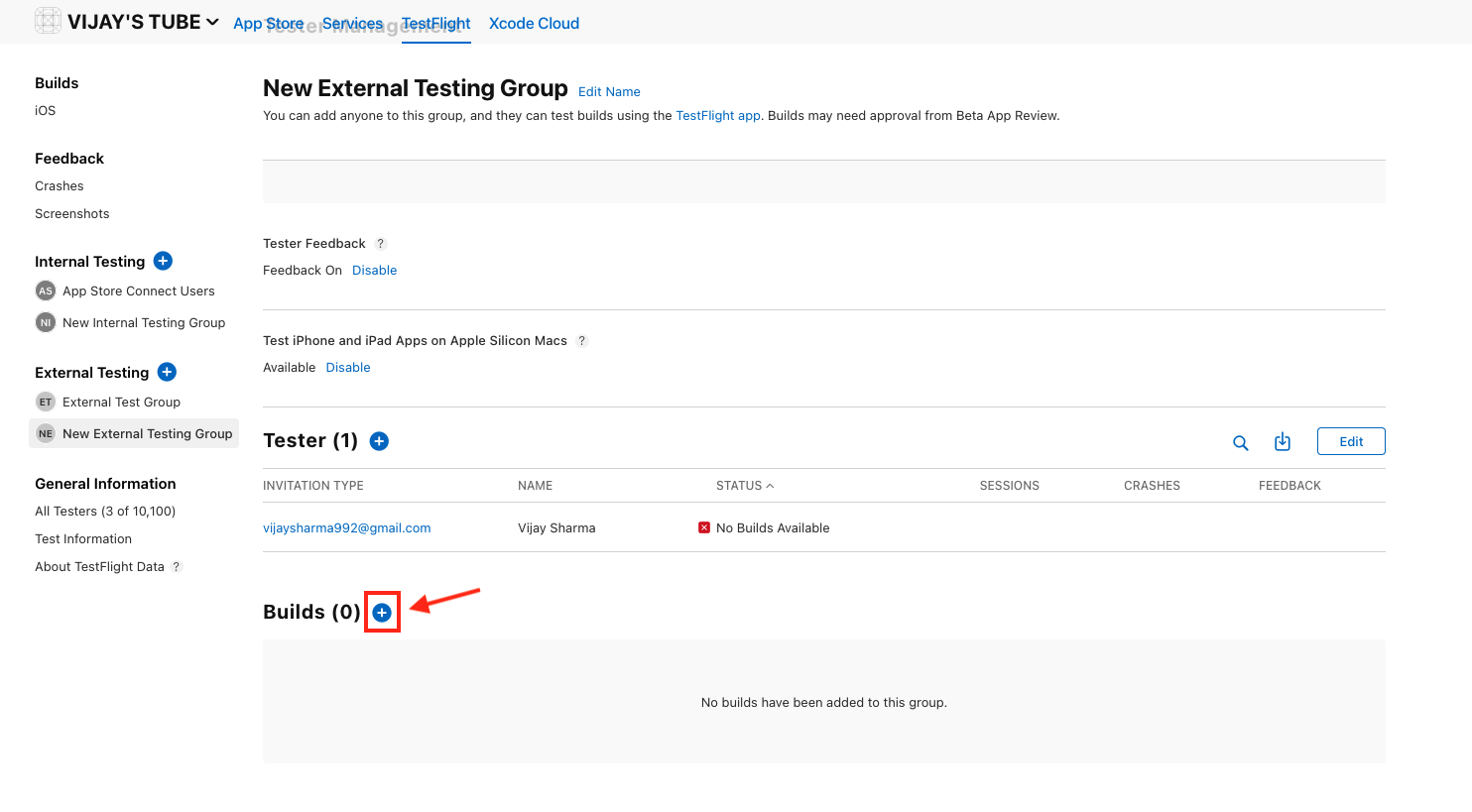The width and height of the screenshot is (1472, 812).
Task: Open External Test Group
Action: (121, 402)
